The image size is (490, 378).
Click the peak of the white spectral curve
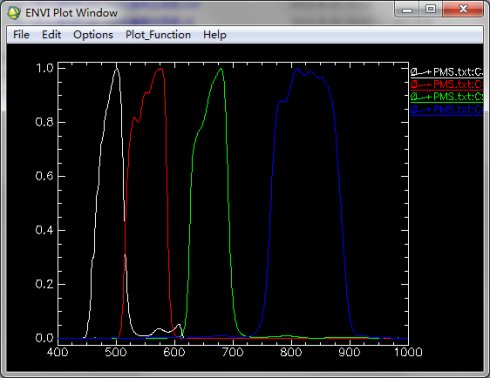point(116,69)
